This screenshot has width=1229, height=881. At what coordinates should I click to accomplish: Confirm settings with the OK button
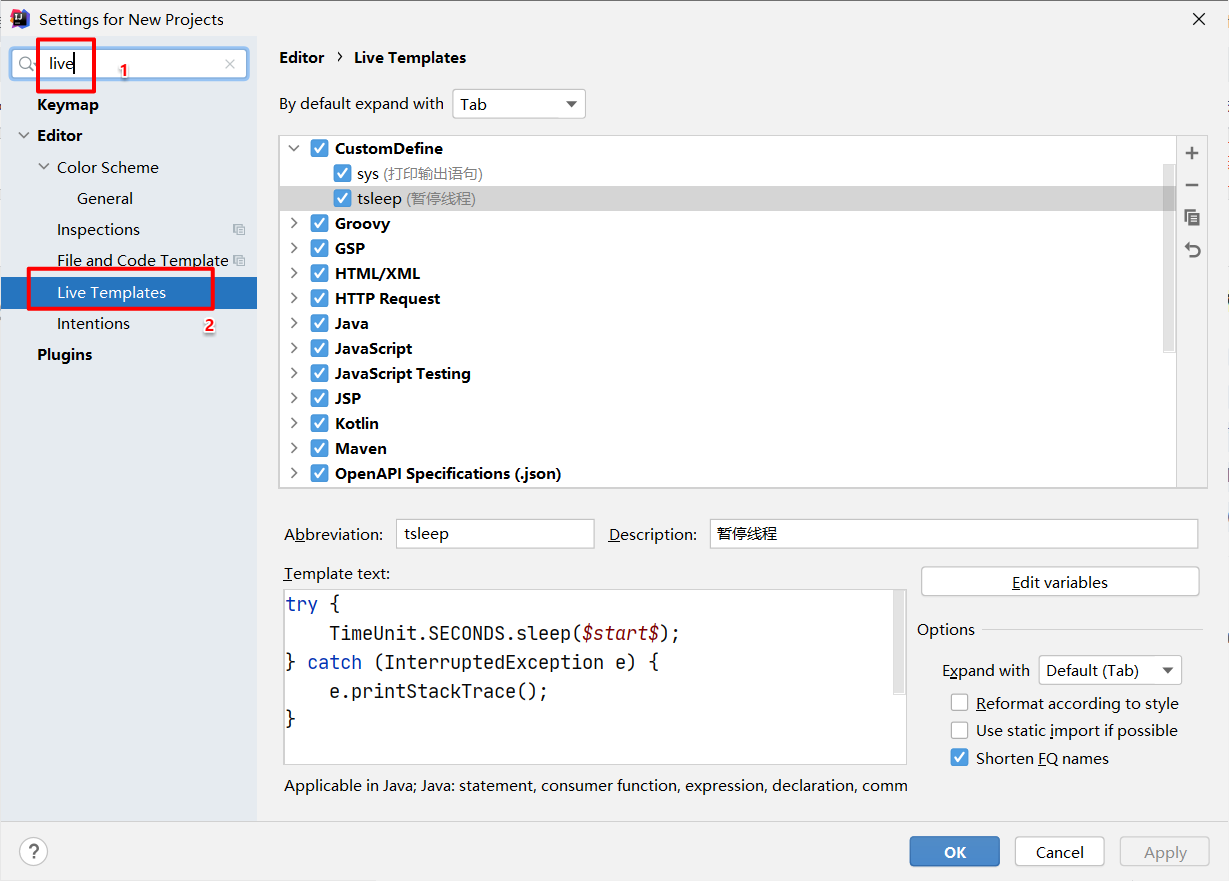tap(955, 852)
